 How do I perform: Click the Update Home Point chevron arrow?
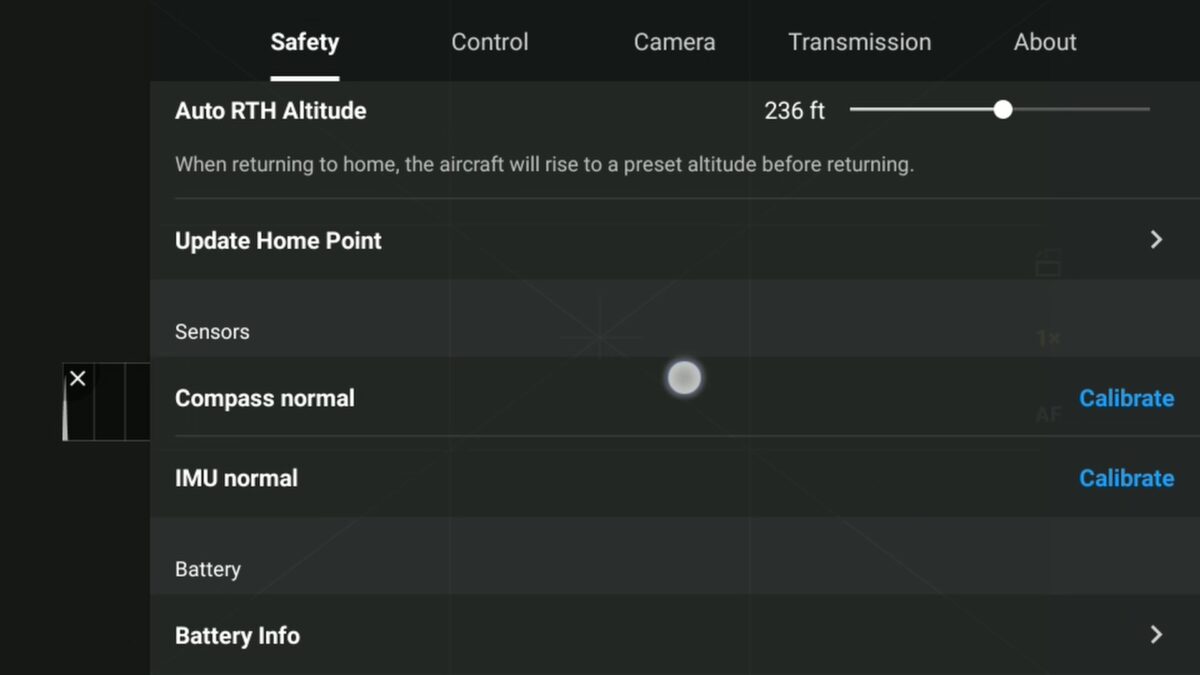click(1155, 240)
